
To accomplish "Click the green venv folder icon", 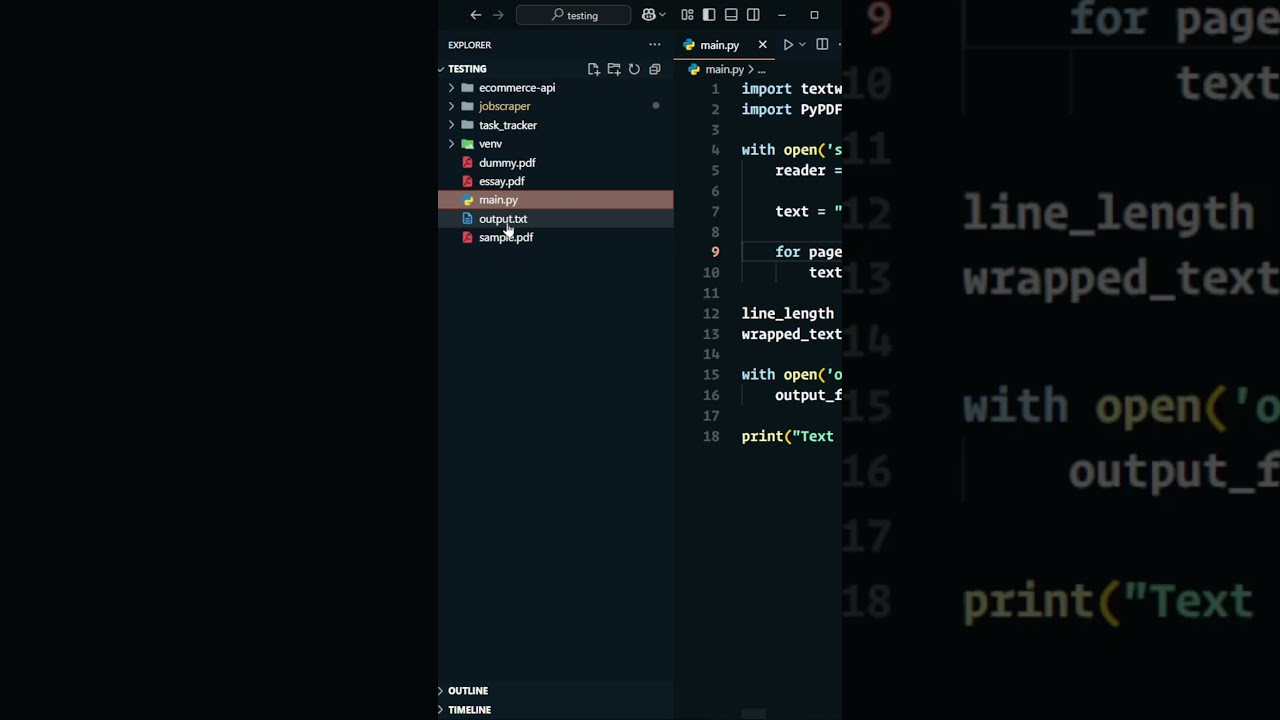I will (x=467, y=144).
